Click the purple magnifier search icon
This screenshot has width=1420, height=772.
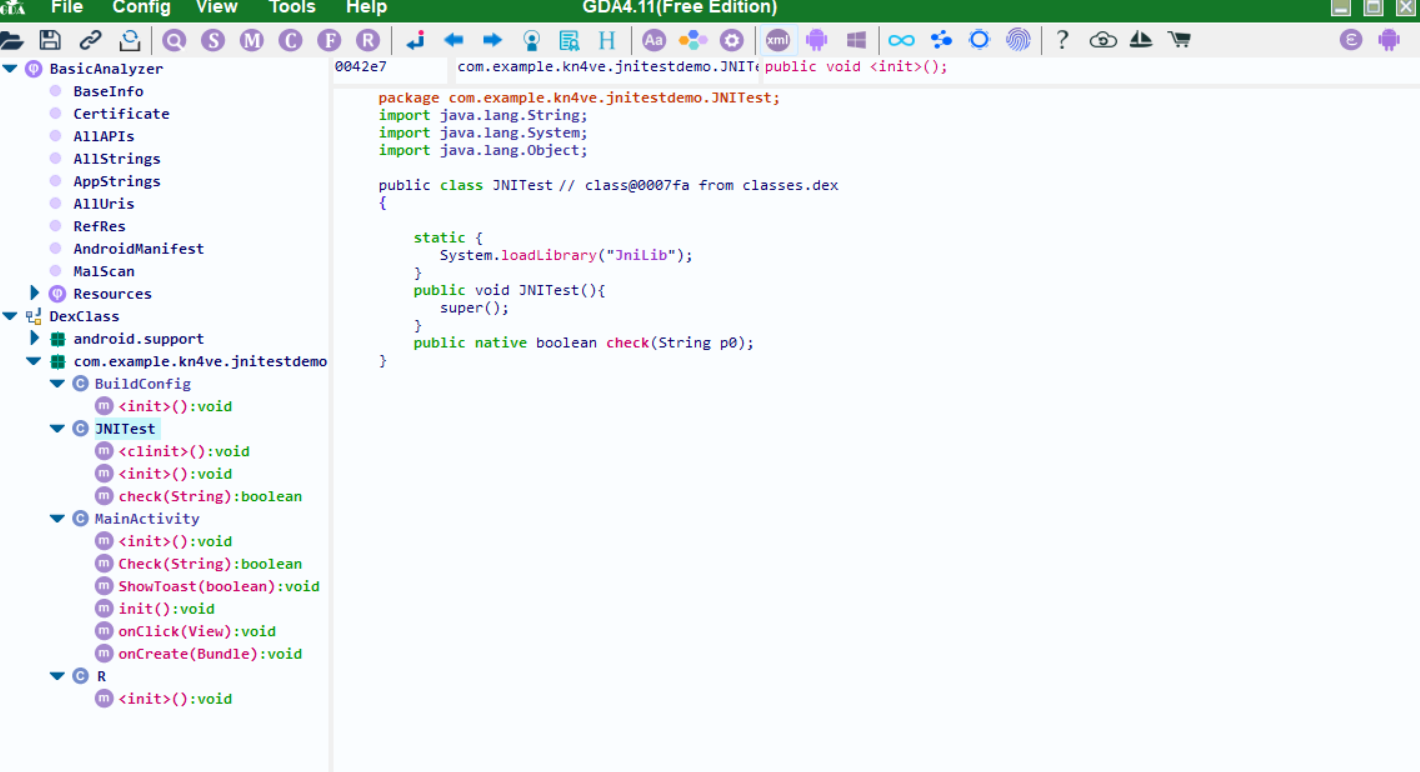[175, 40]
